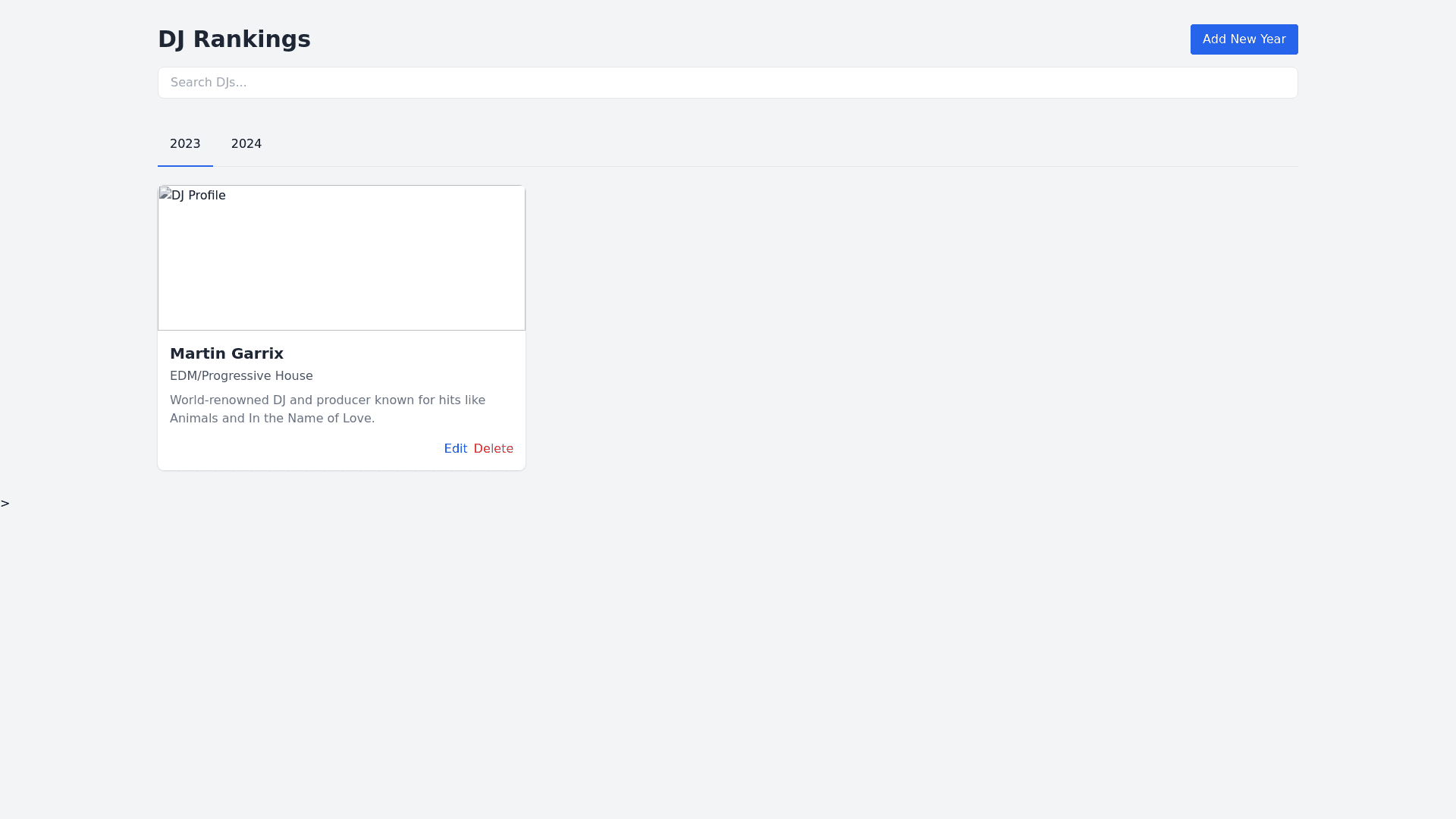This screenshot has height=819, width=1456.
Task: Click the DJ Profile alt text label
Action: click(198, 196)
